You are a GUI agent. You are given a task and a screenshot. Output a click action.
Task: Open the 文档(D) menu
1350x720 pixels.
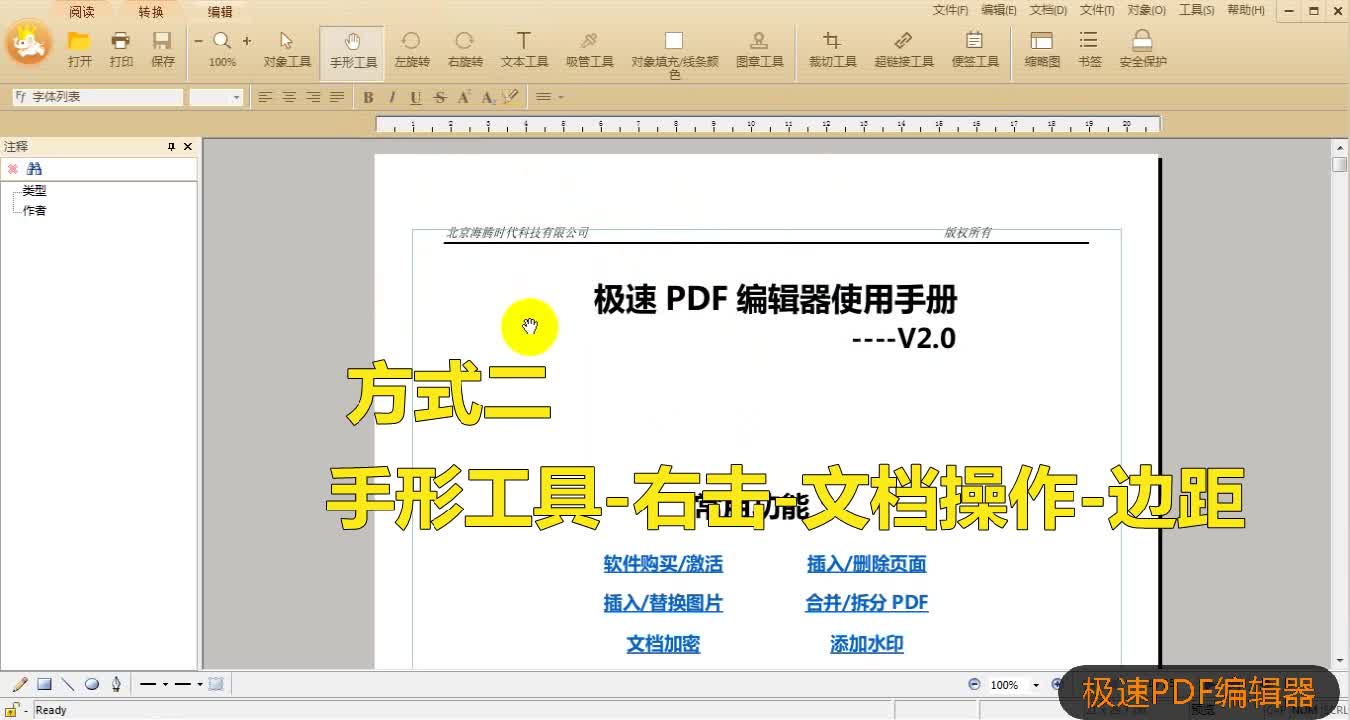pos(1048,10)
